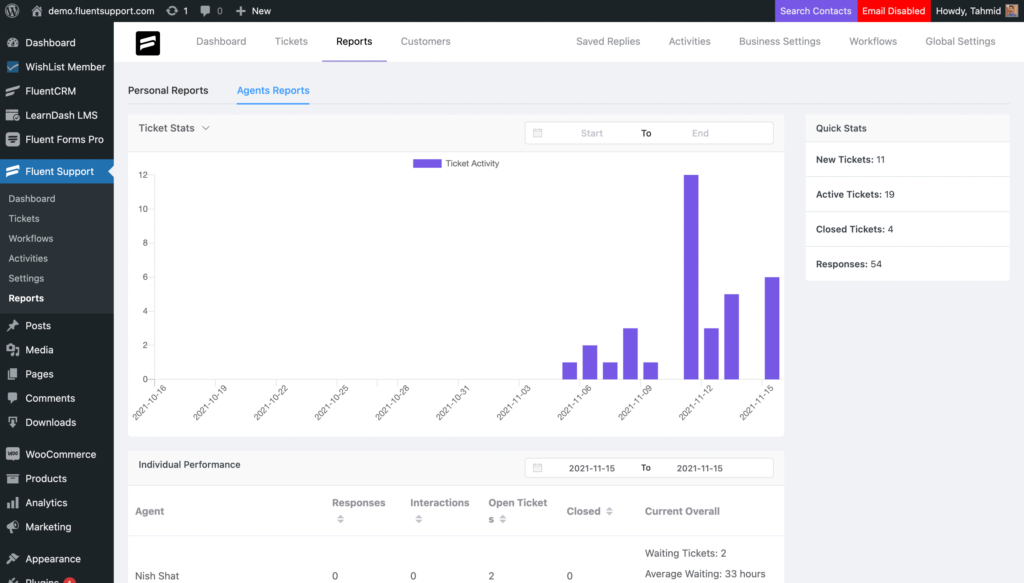
Task: Click the Email Disabled button
Action: pyautogui.click(x=893, y=11)
